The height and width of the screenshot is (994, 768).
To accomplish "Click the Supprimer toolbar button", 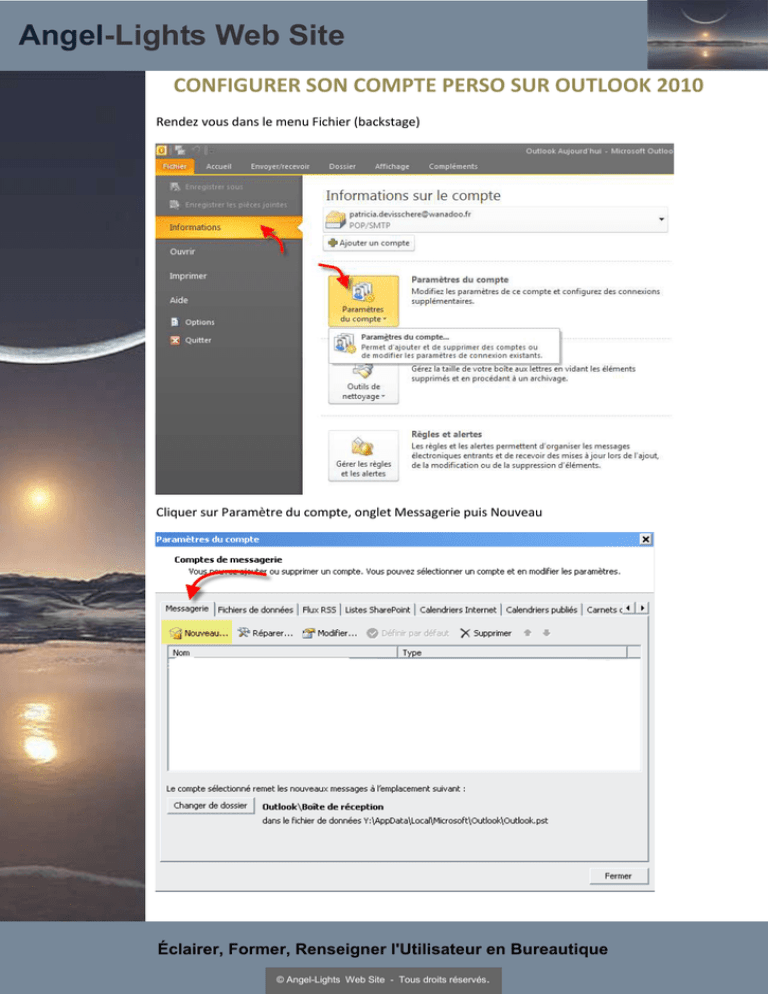I will pyautogui.click(x=486, y=633).
